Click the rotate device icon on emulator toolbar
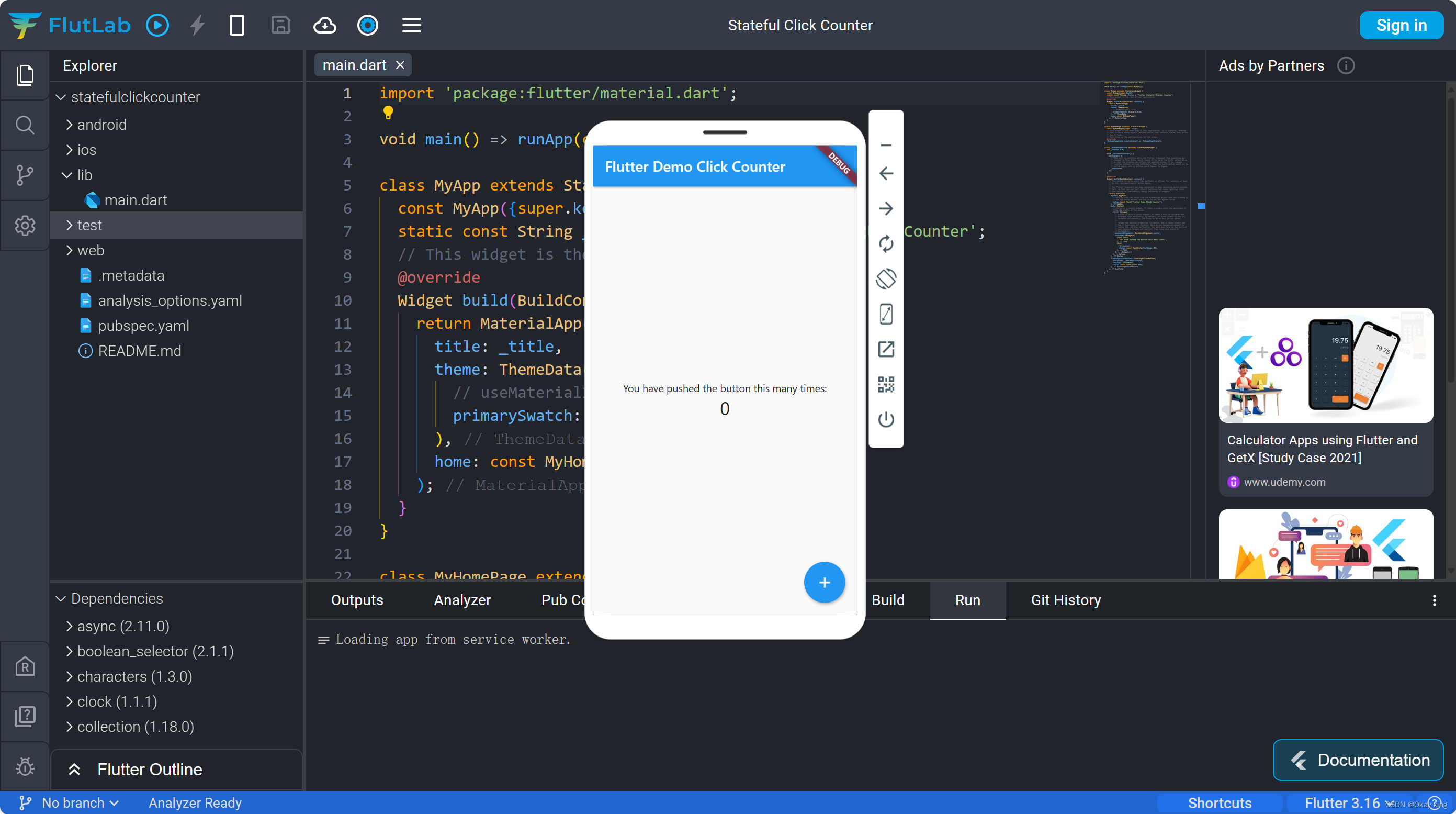The height and width of the screenshot is (814, 1456). 886,279
